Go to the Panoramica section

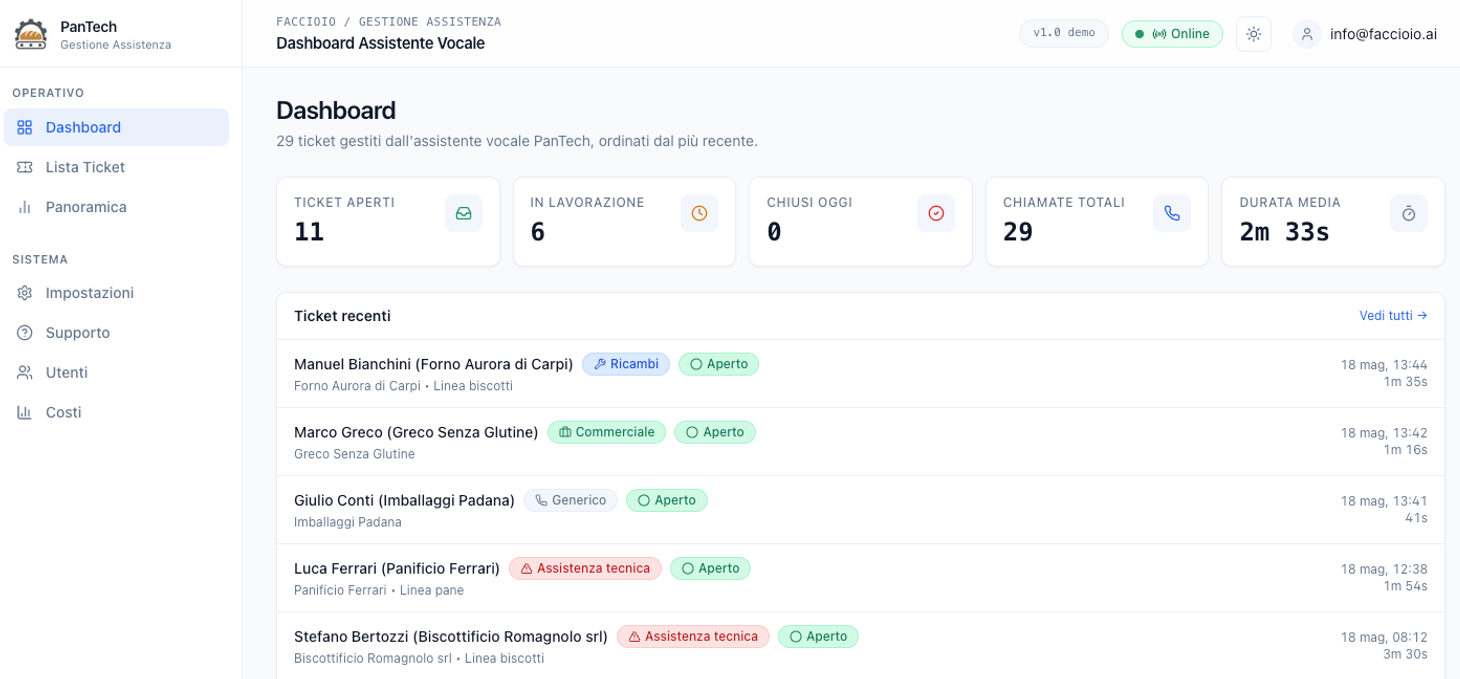point(116,207)
